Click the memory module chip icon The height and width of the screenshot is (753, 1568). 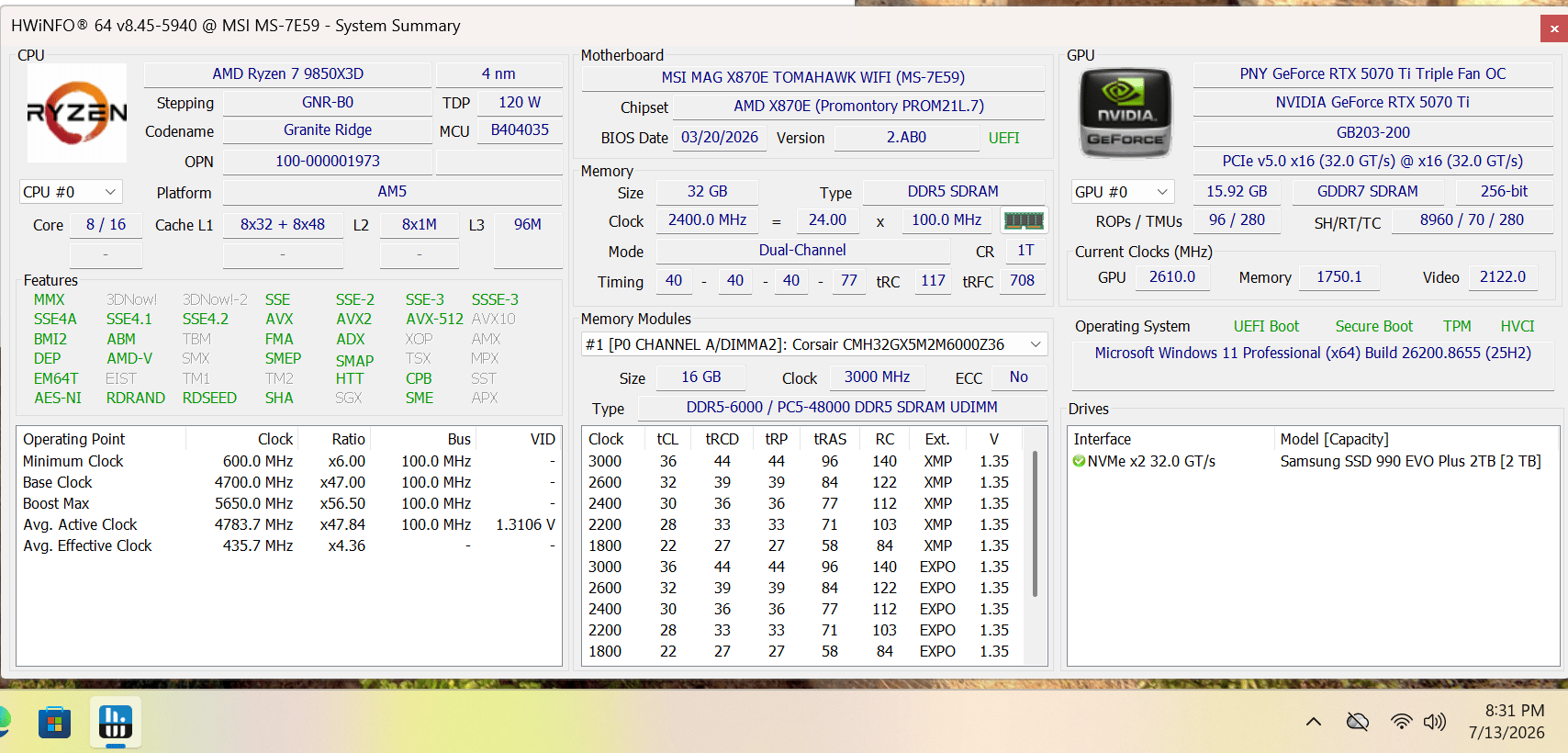pyautogui.click(x=1024, y=220)
